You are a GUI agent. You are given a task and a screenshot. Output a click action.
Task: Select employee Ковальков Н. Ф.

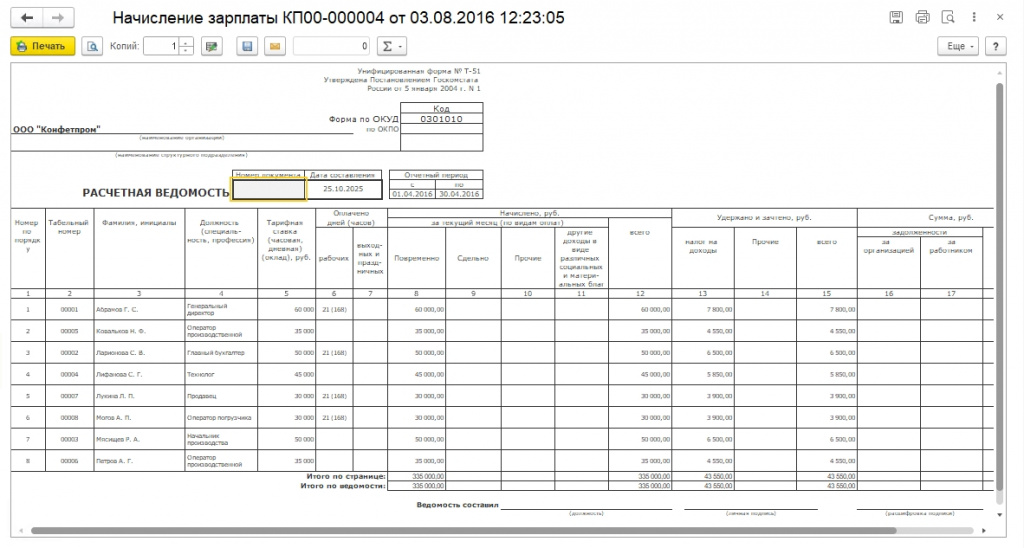coord(121,331)
